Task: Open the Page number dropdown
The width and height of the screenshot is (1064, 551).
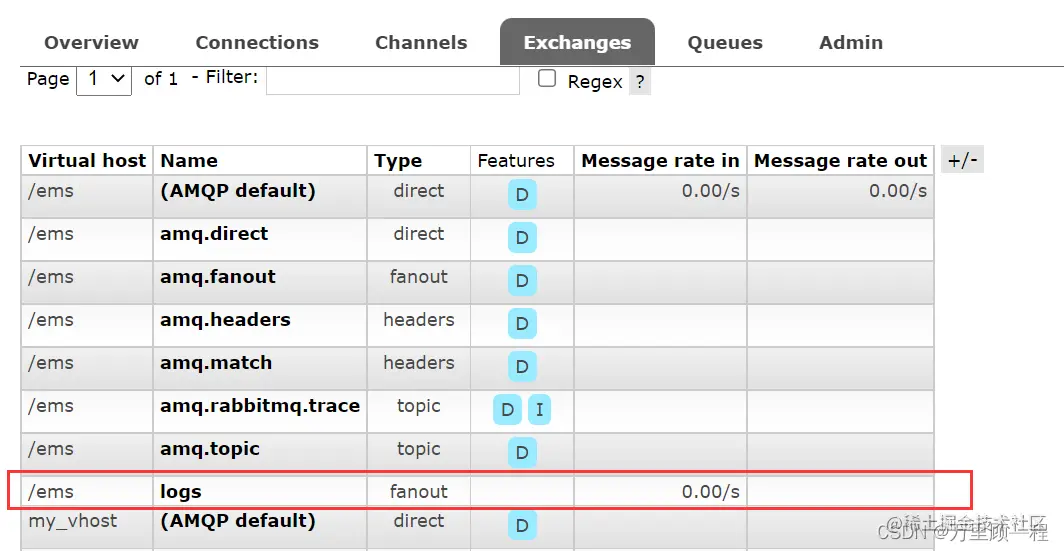Action: pyautogui.click(x=104, y=79)
